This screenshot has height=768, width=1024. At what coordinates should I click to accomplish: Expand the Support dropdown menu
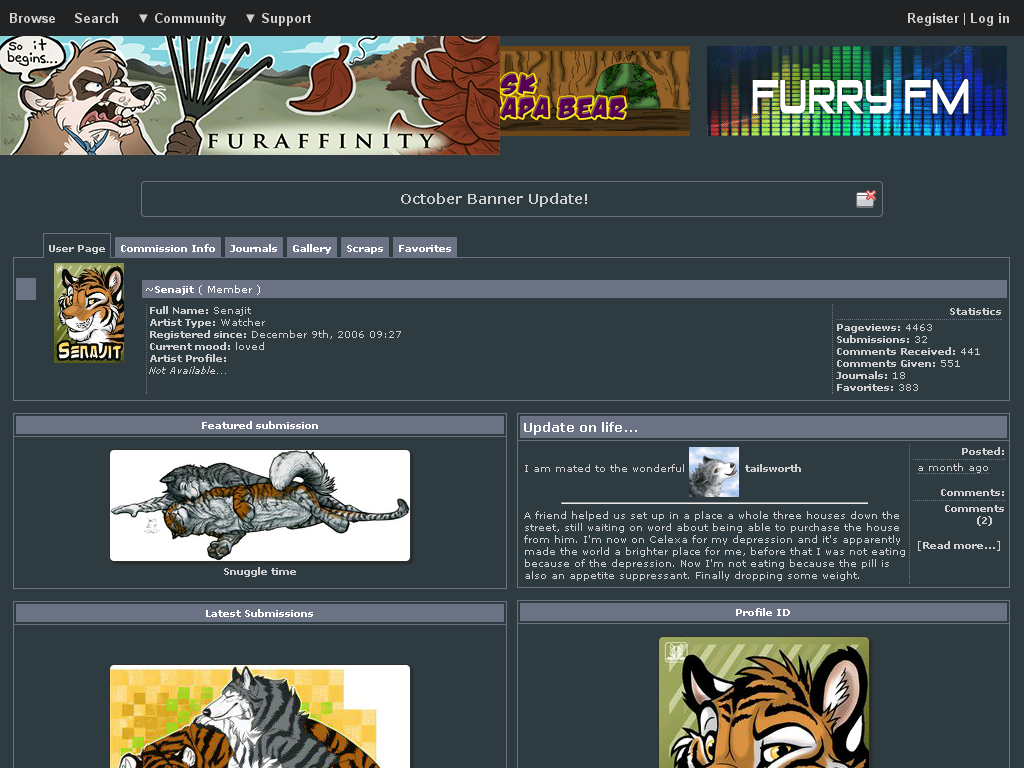pos(278,18)
